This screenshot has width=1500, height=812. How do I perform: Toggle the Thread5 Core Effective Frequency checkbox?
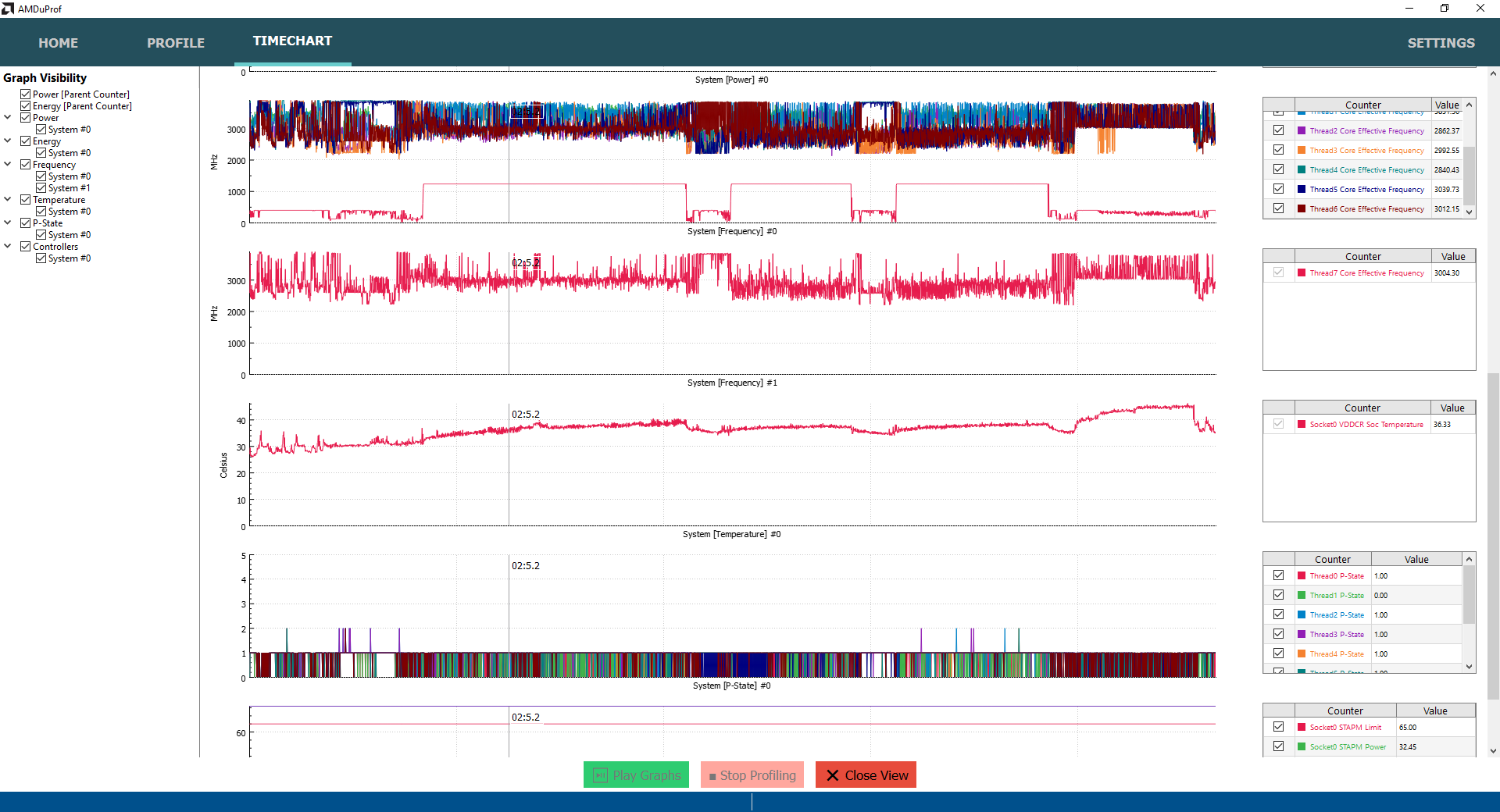(x=1278, y=189)
